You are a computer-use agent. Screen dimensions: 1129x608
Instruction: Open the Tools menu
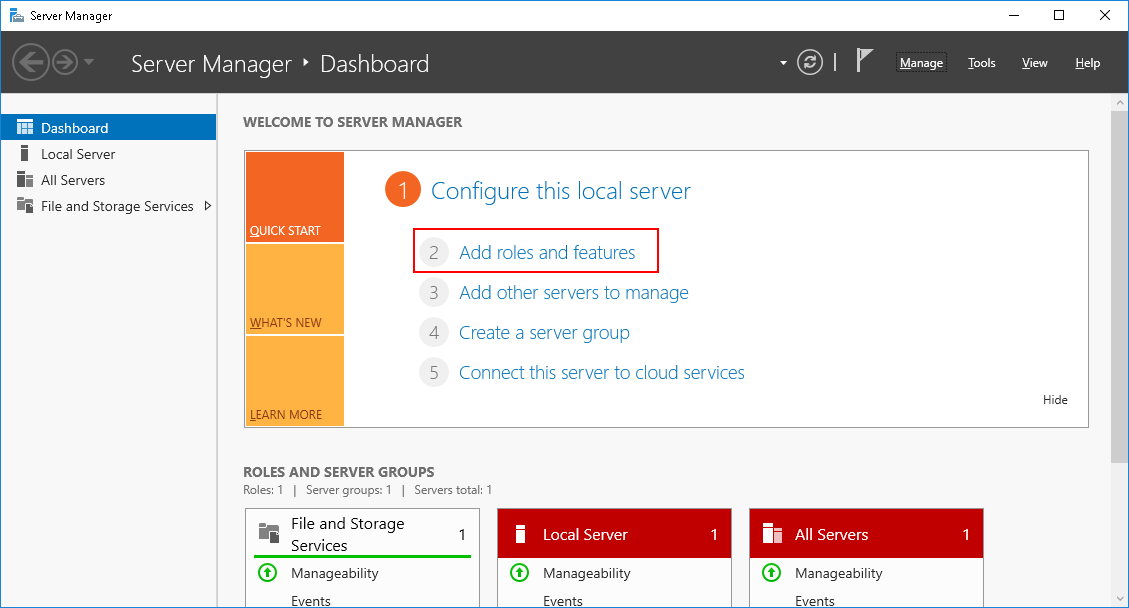(981, 62)
